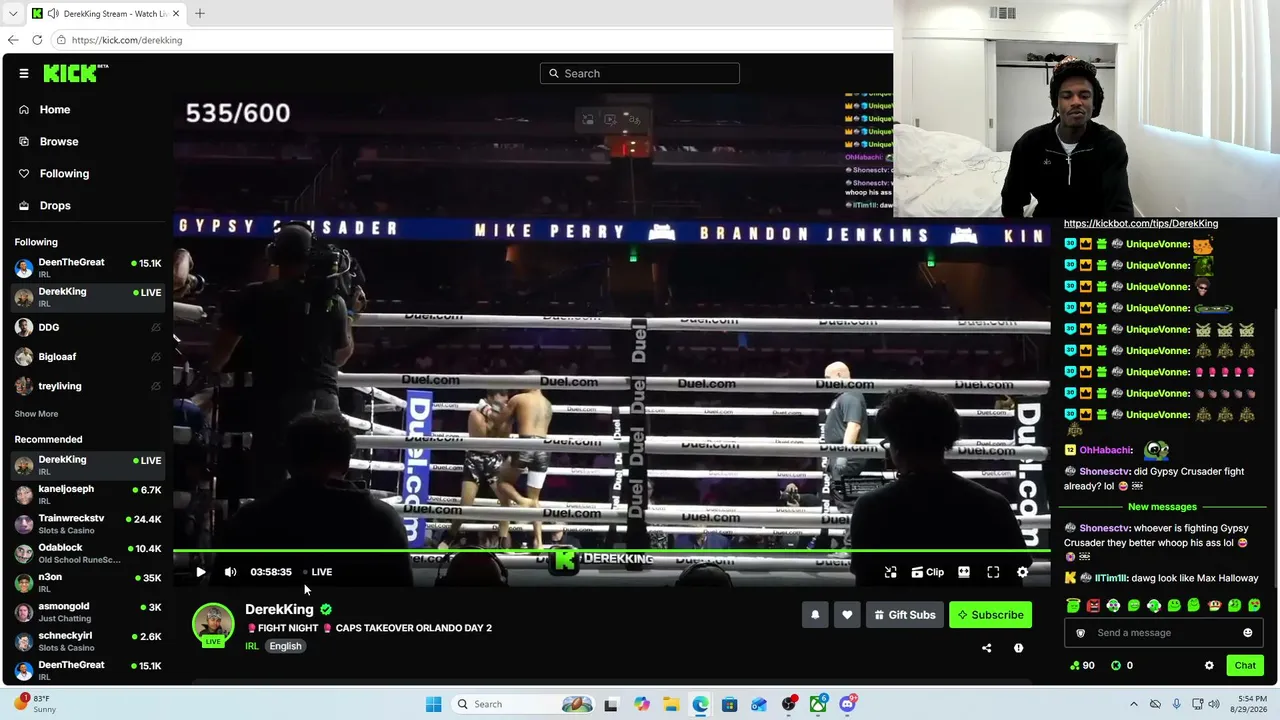Viewport: 1280px width, 720px height.
Task: Toggle notifications with the bell button
Action: click(x=815, y=615)
